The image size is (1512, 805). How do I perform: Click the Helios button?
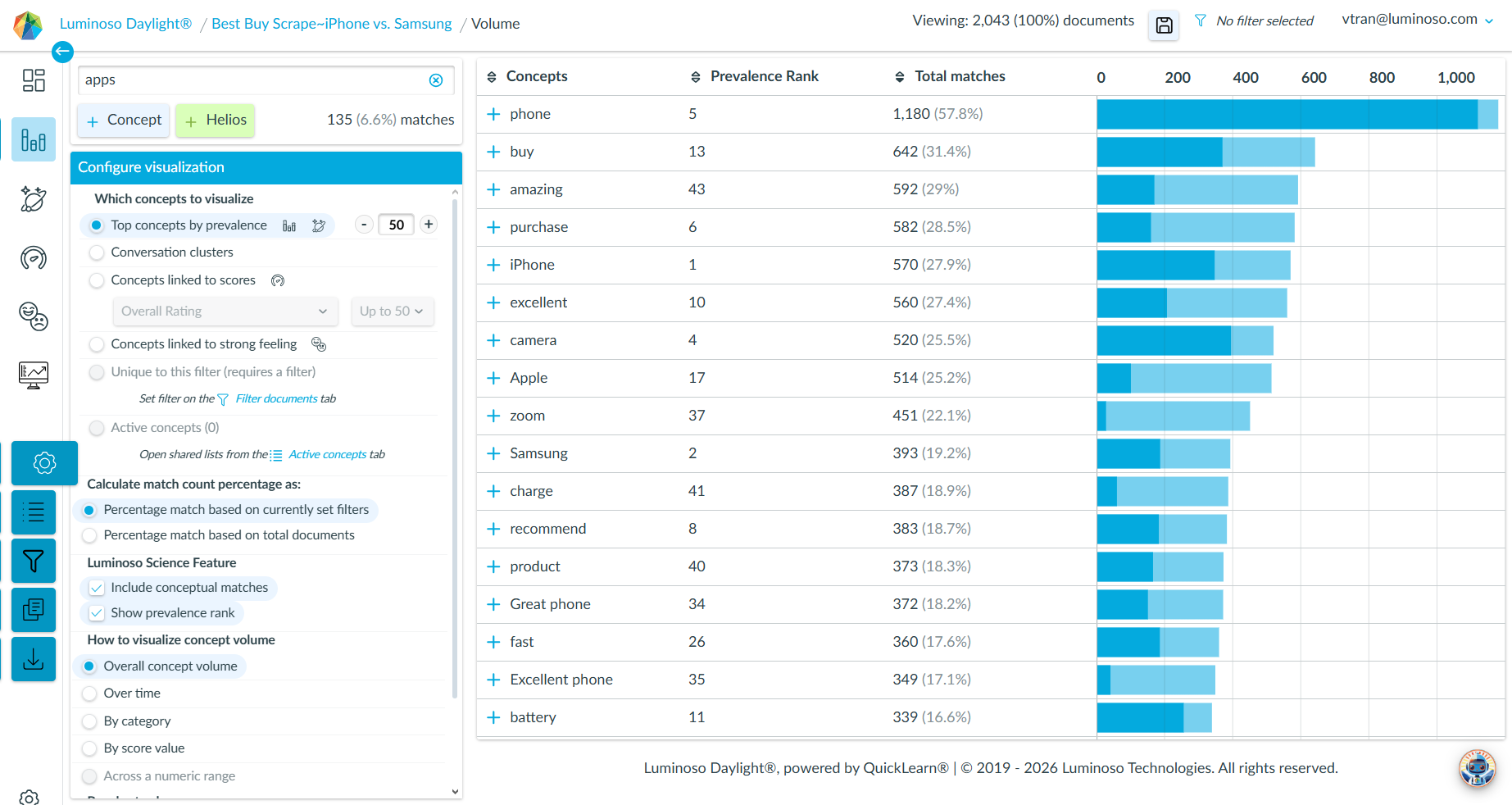point(216,121)
